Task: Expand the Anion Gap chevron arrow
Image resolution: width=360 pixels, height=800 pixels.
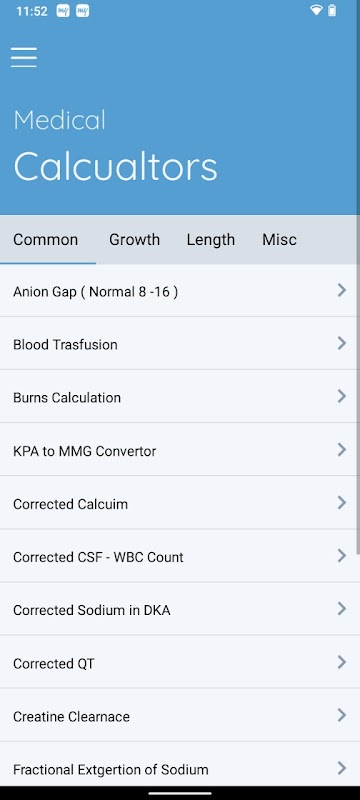Action: pos(342,290)
